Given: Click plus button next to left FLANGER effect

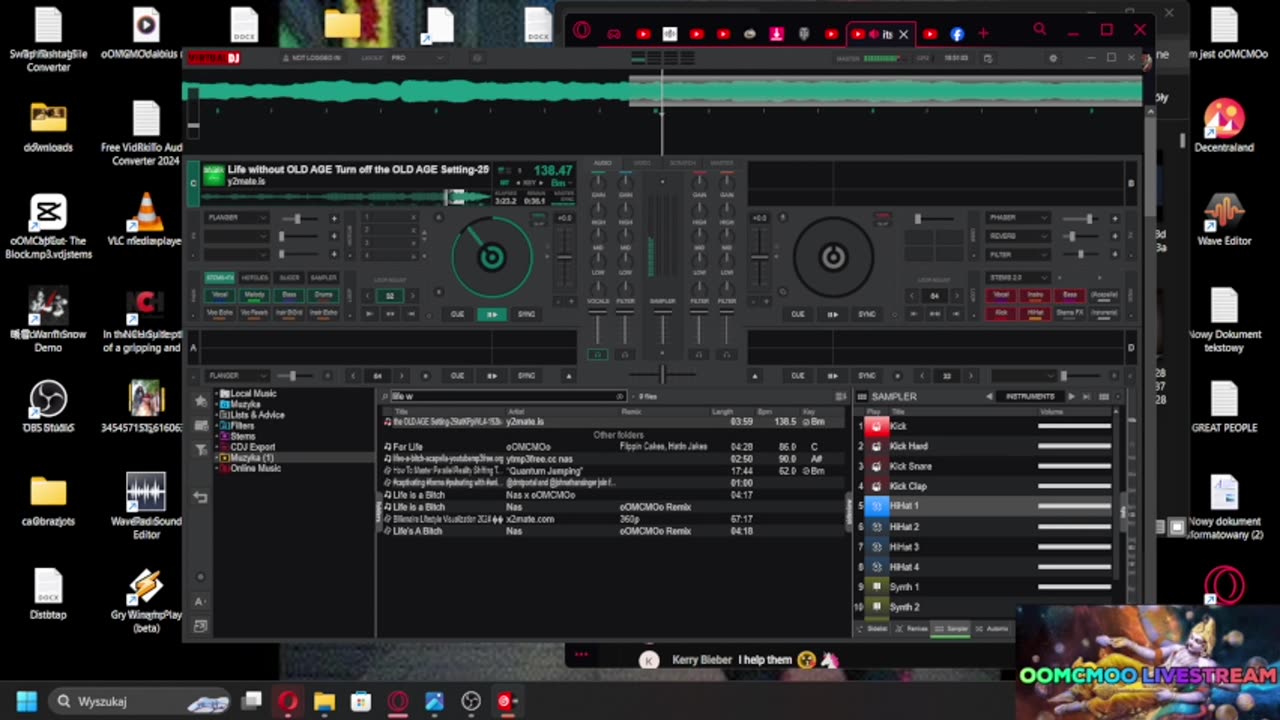Looking at the screenshot, I should click(x=334, y=218).
